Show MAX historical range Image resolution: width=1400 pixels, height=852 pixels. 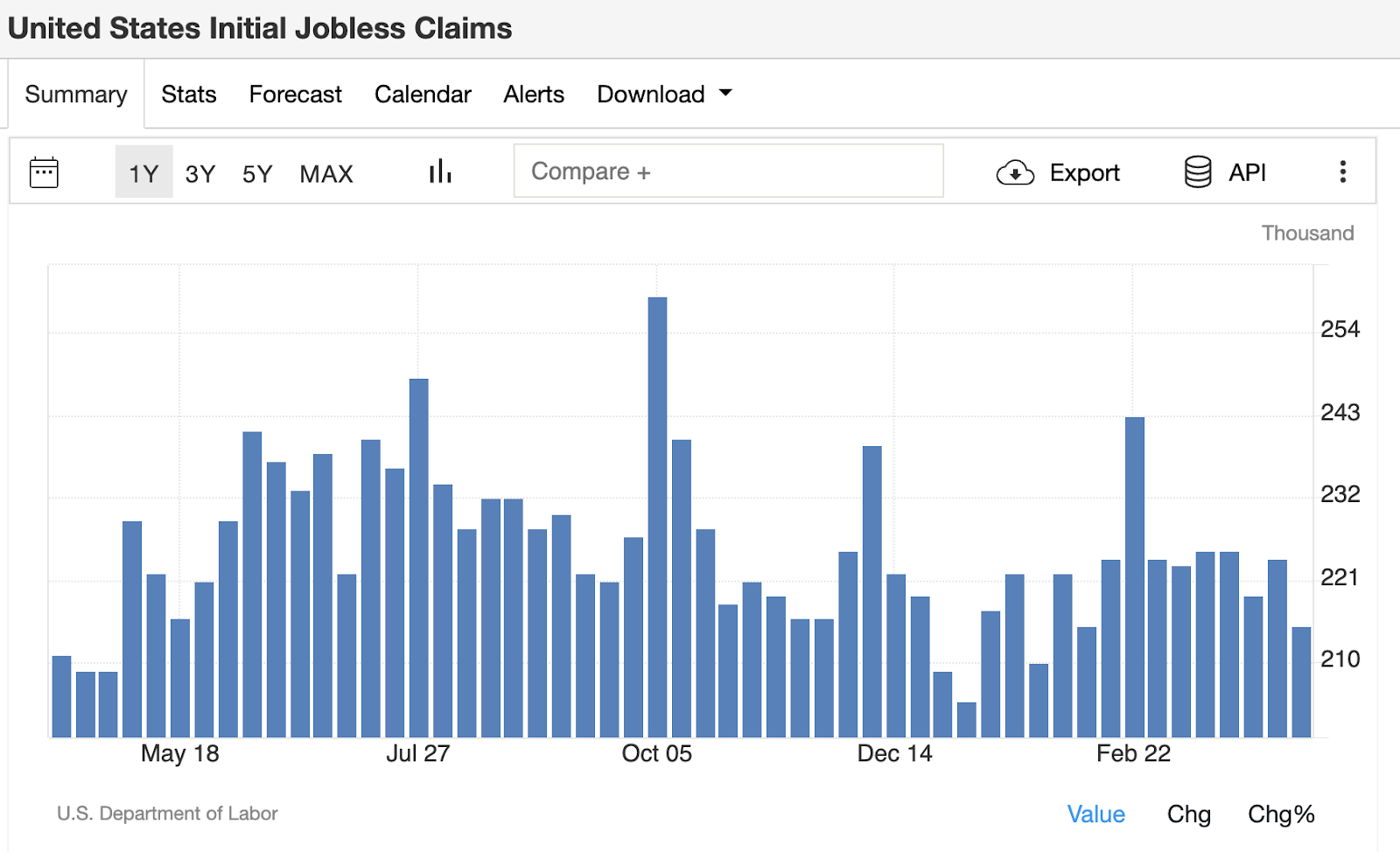326,173
